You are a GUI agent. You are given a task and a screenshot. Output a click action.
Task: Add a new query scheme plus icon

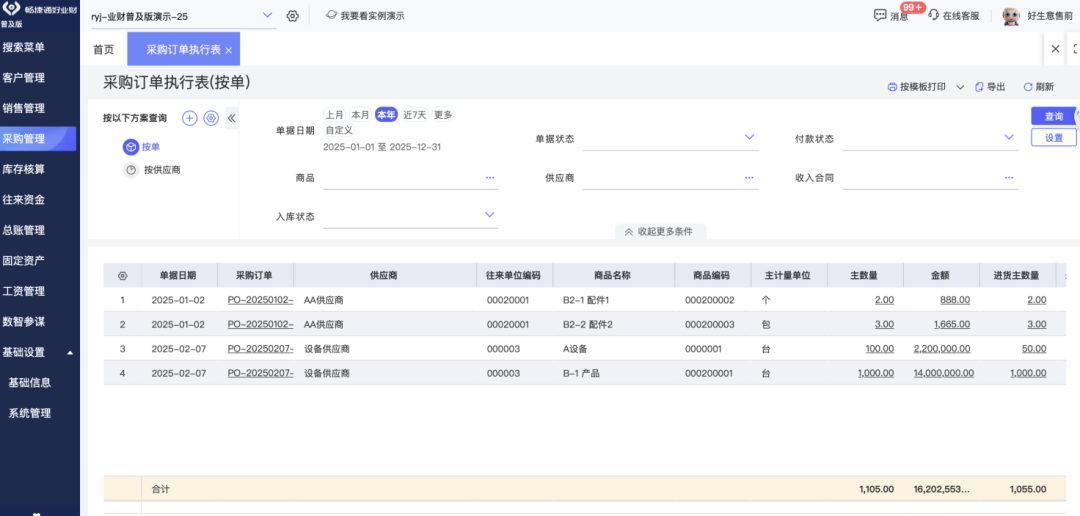[189, 118]
